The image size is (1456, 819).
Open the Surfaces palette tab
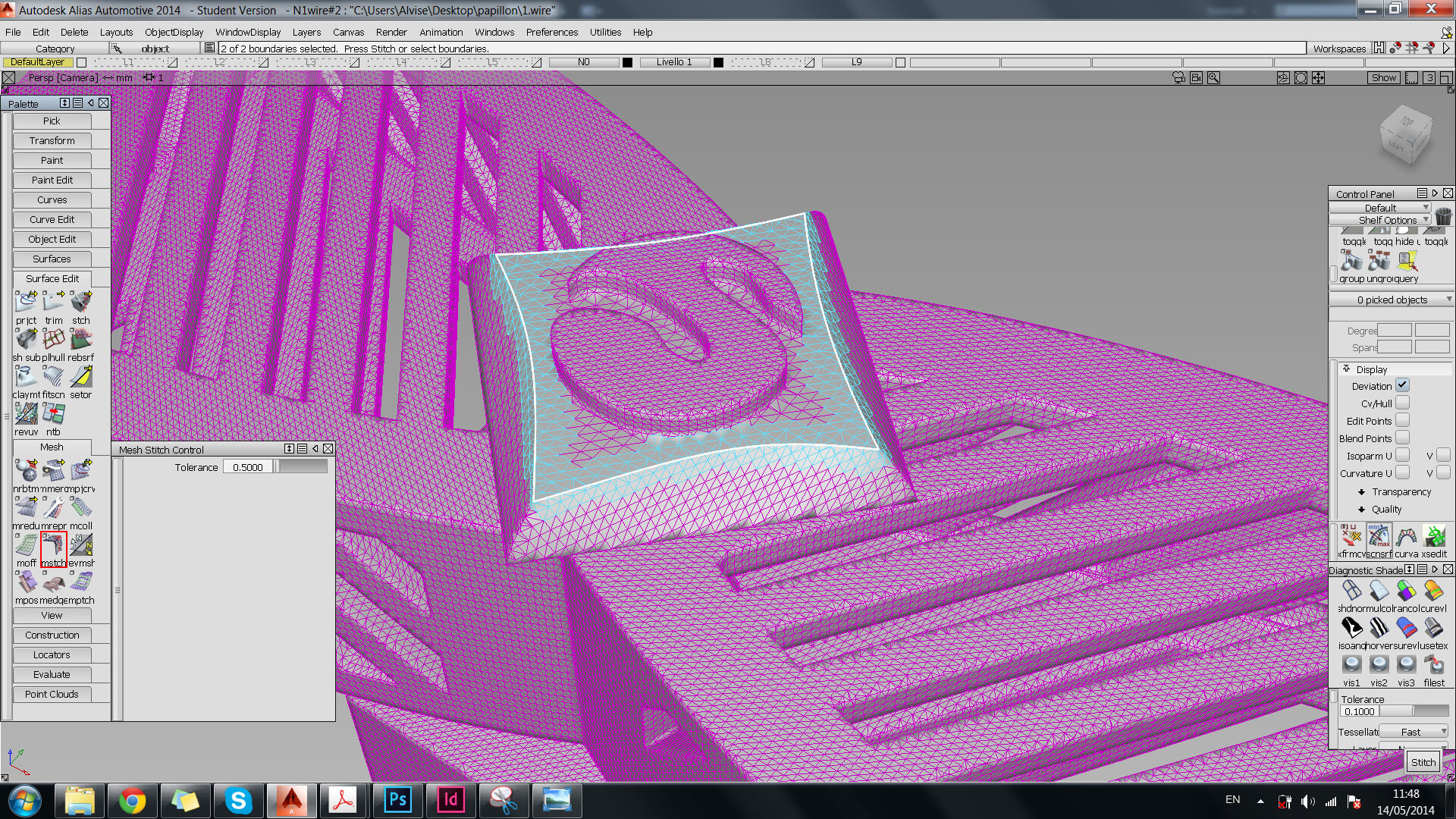[52, 259]
